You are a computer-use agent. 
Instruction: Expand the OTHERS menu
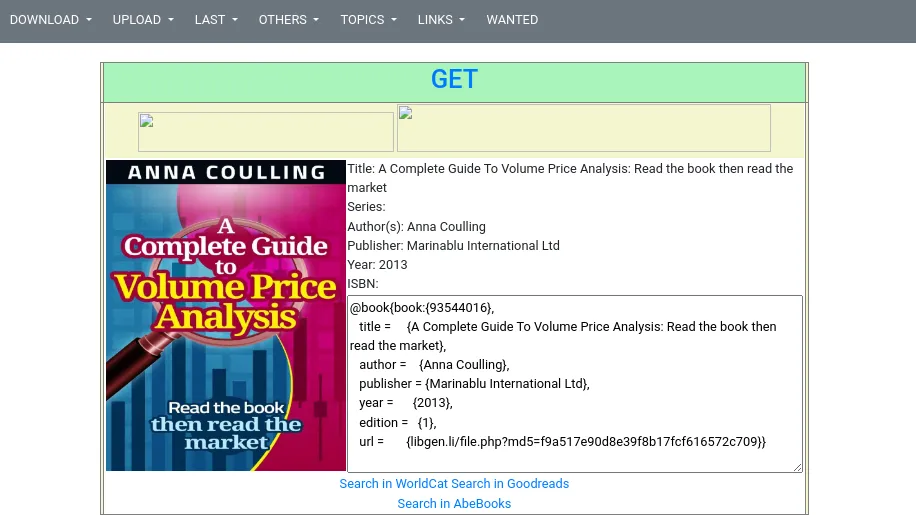click(x=289, y=20)
